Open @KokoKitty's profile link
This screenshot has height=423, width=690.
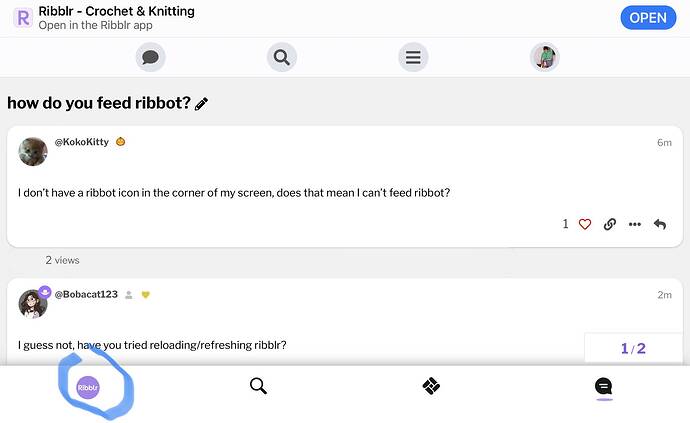81,142
